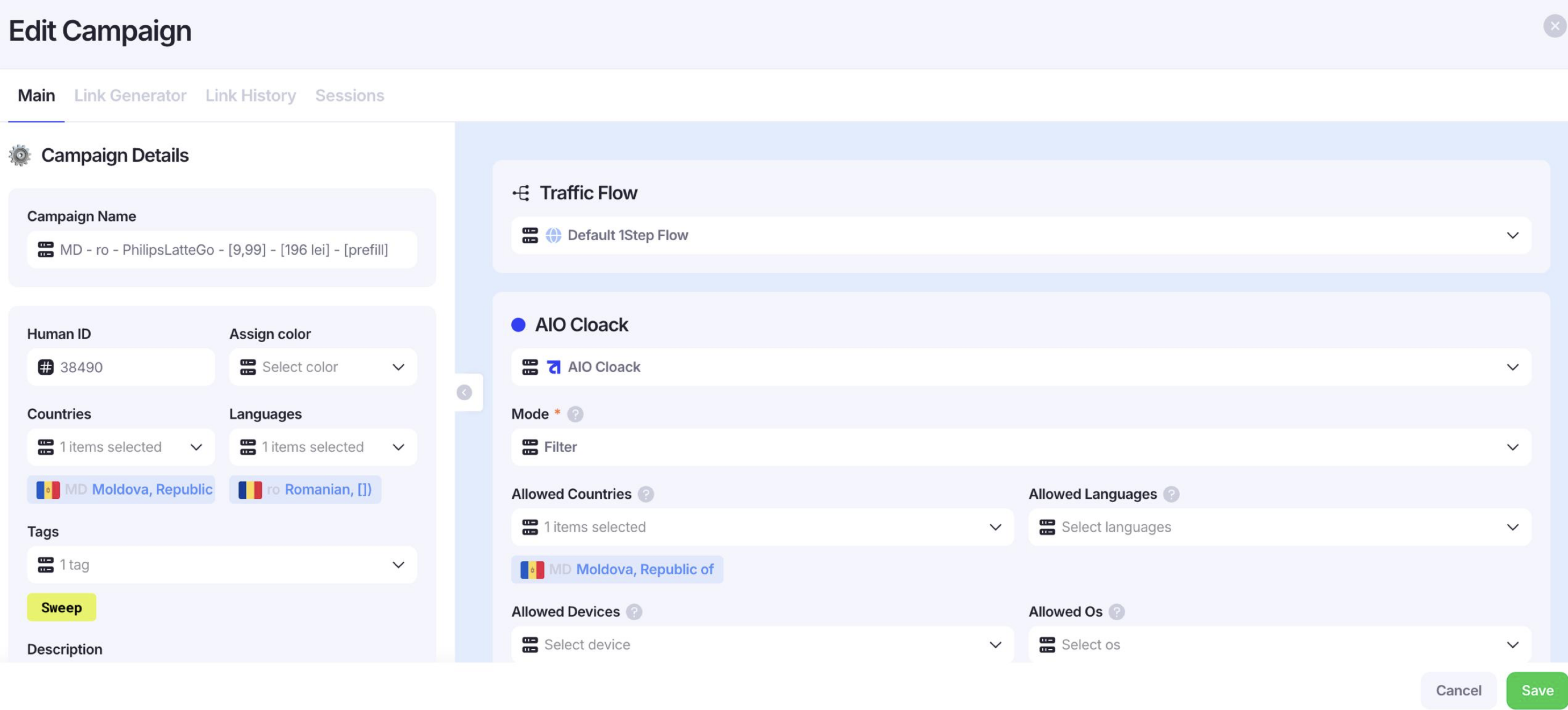Open the Sessions tab
The height and width of the screenshot is (710, 1568).
(x=350, y=96)
